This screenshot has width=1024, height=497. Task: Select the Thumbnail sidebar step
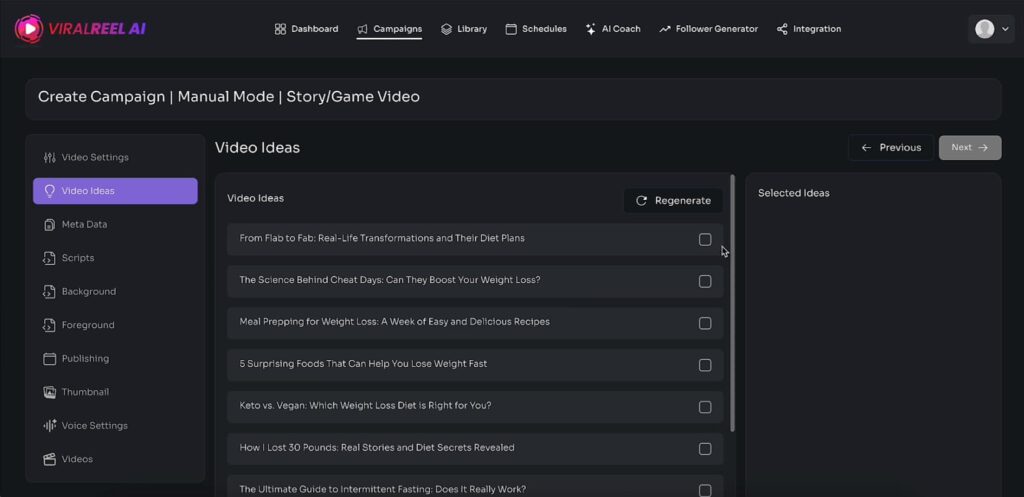pos(115,392)
